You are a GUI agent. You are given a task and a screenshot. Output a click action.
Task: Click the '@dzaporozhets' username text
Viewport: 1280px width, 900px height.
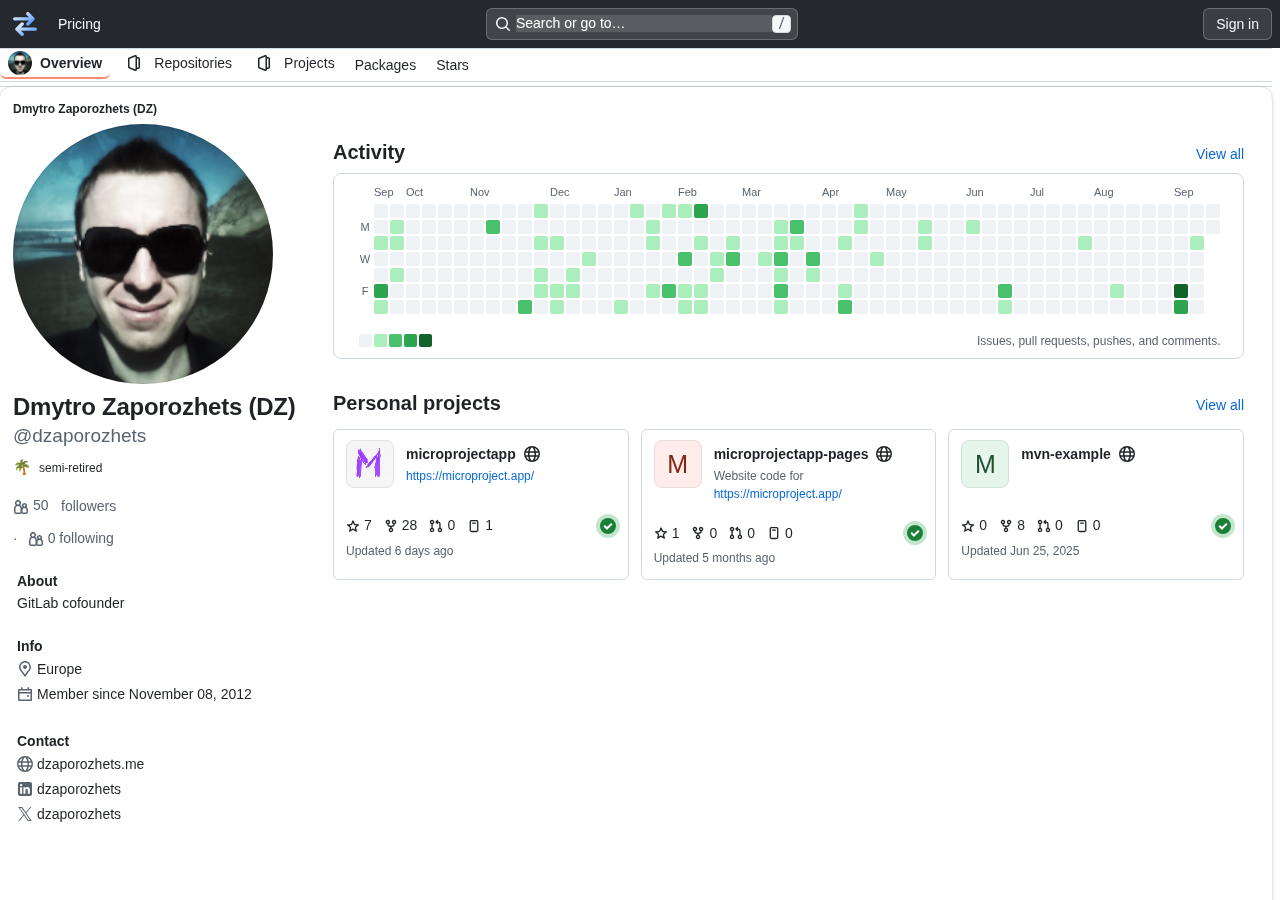pyautogui.click(x=80, y=436)
